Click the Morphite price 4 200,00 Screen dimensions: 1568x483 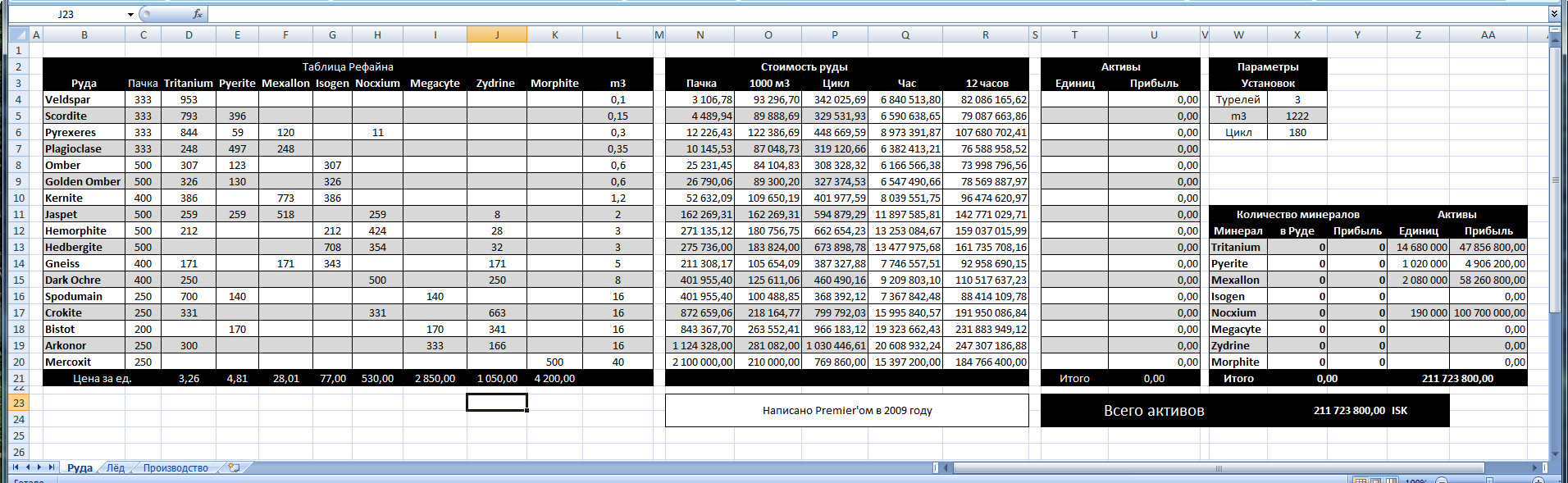click(x=554, y=378)
